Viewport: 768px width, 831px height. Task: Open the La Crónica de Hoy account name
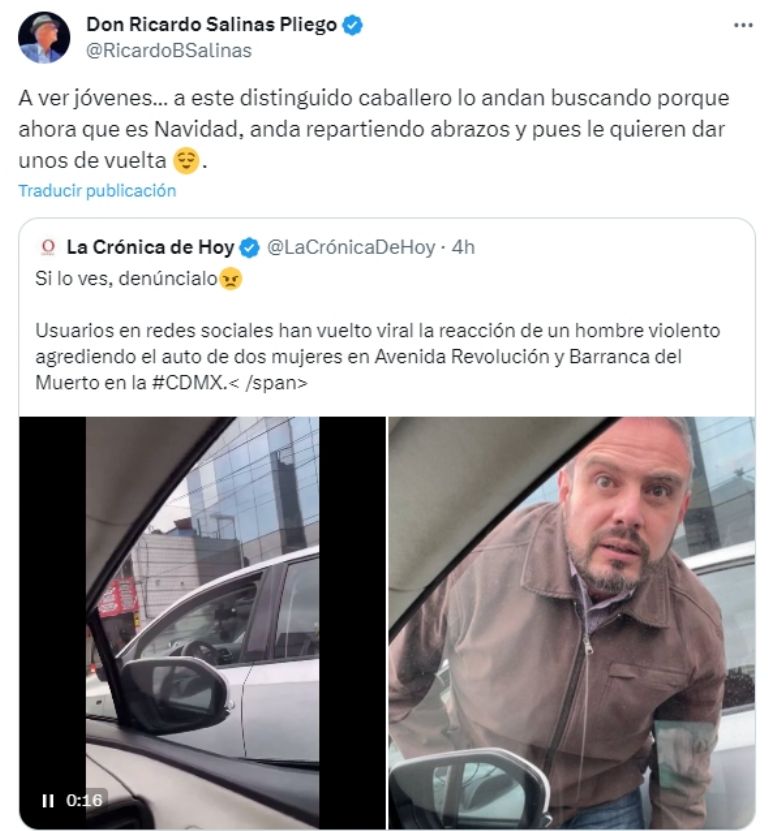pyautogui.click(x=150, y=247)
